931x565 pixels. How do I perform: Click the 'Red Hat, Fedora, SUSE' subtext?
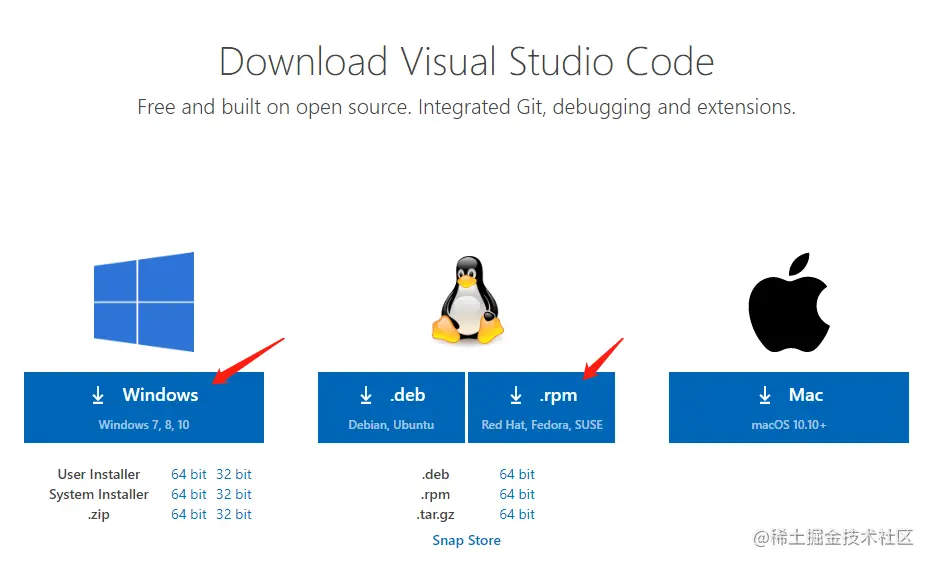(542, 425)
